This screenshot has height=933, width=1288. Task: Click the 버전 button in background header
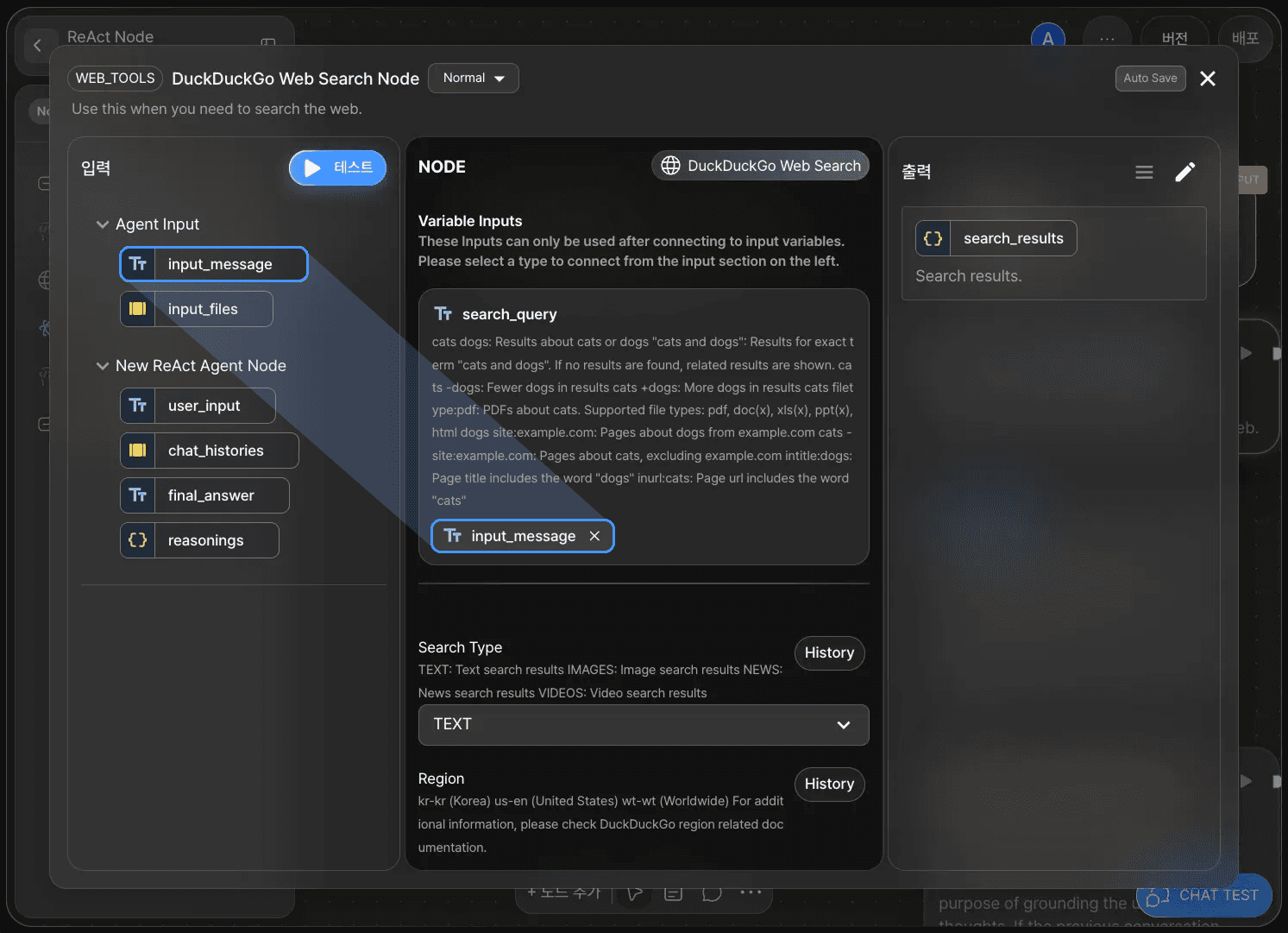[x=1174, y=39]
